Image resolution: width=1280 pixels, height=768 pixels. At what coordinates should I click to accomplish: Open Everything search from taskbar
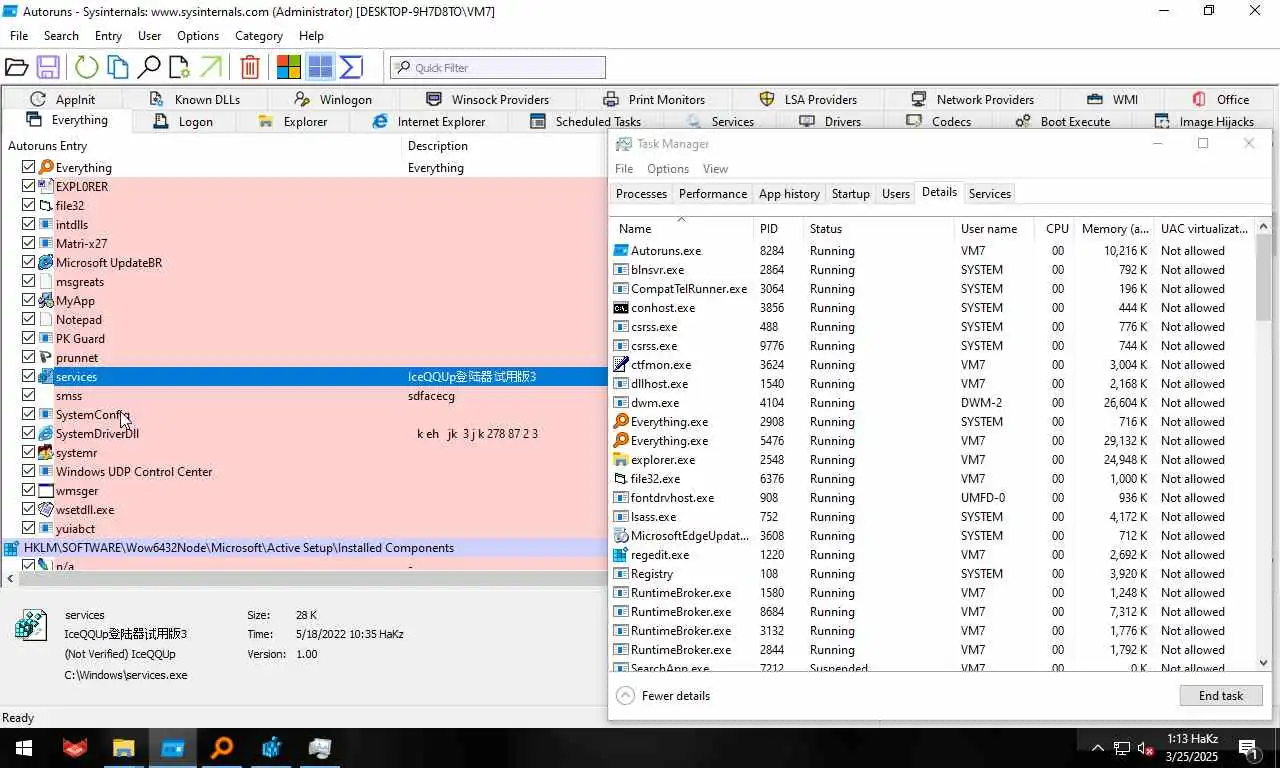(222, 748)
